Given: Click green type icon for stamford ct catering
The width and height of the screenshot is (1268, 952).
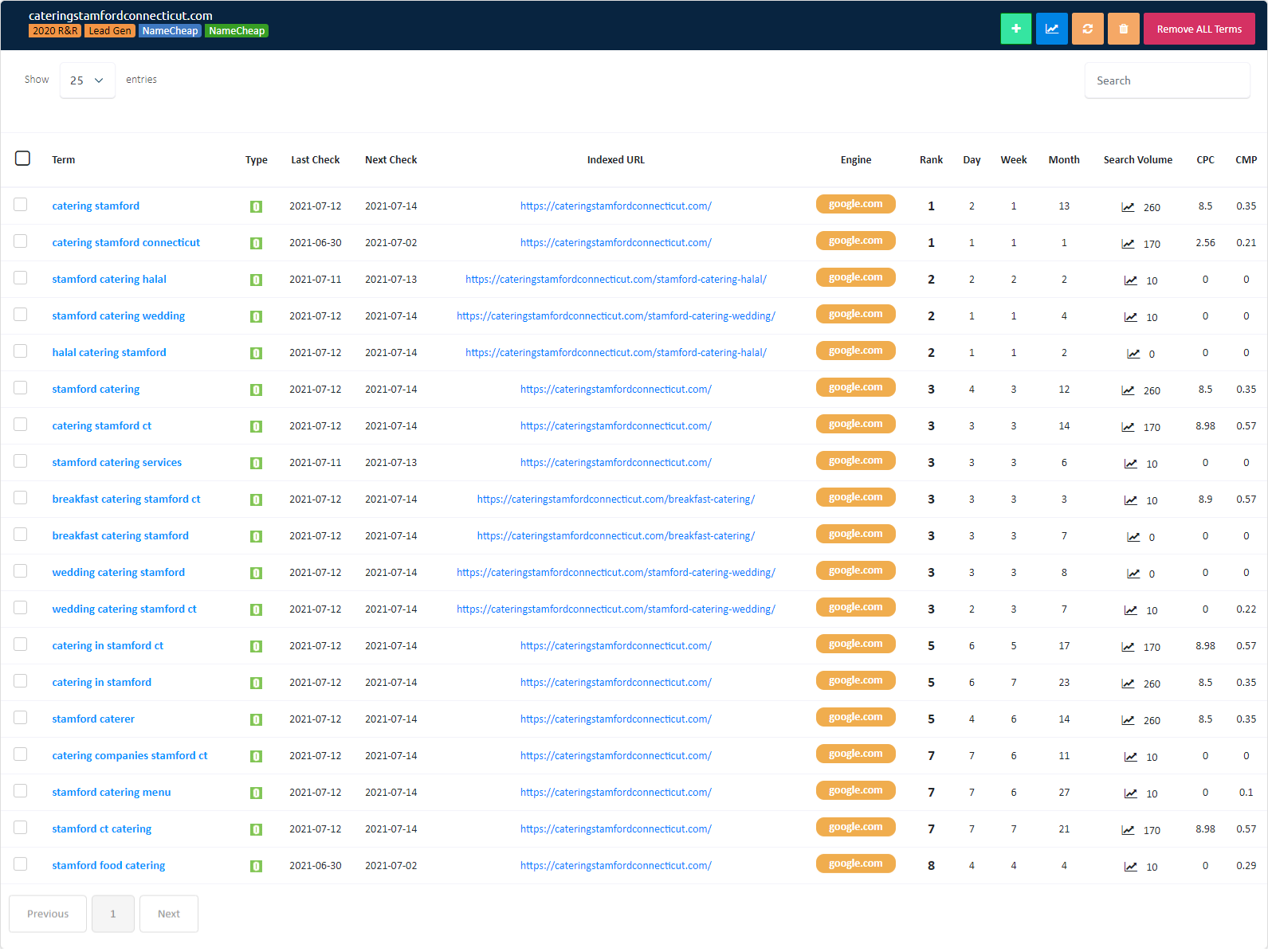Looking at the screenshot, I should [256, 829].
